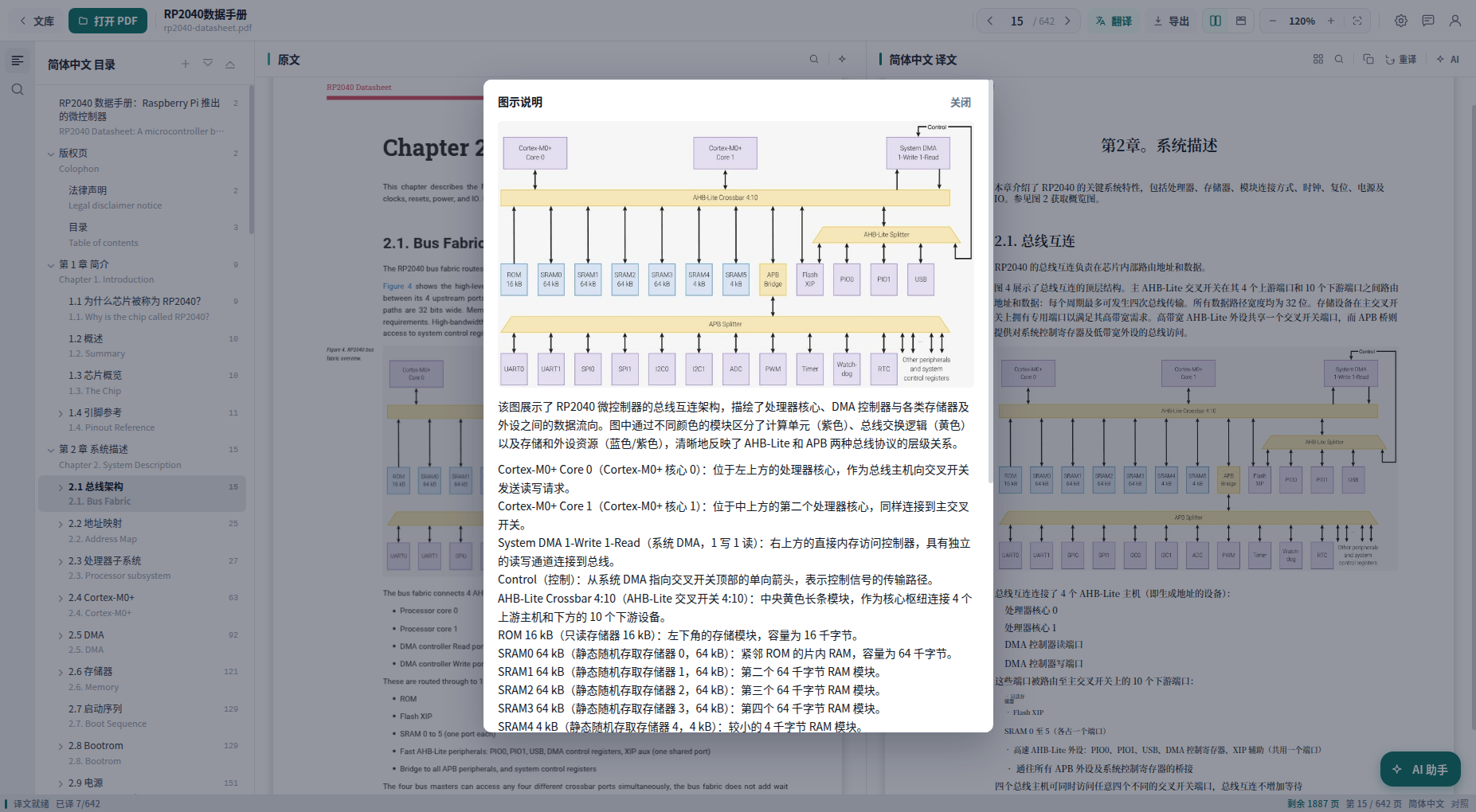Click the 导出 export button
The image size is (1476, 812).
click(1171, 21)
